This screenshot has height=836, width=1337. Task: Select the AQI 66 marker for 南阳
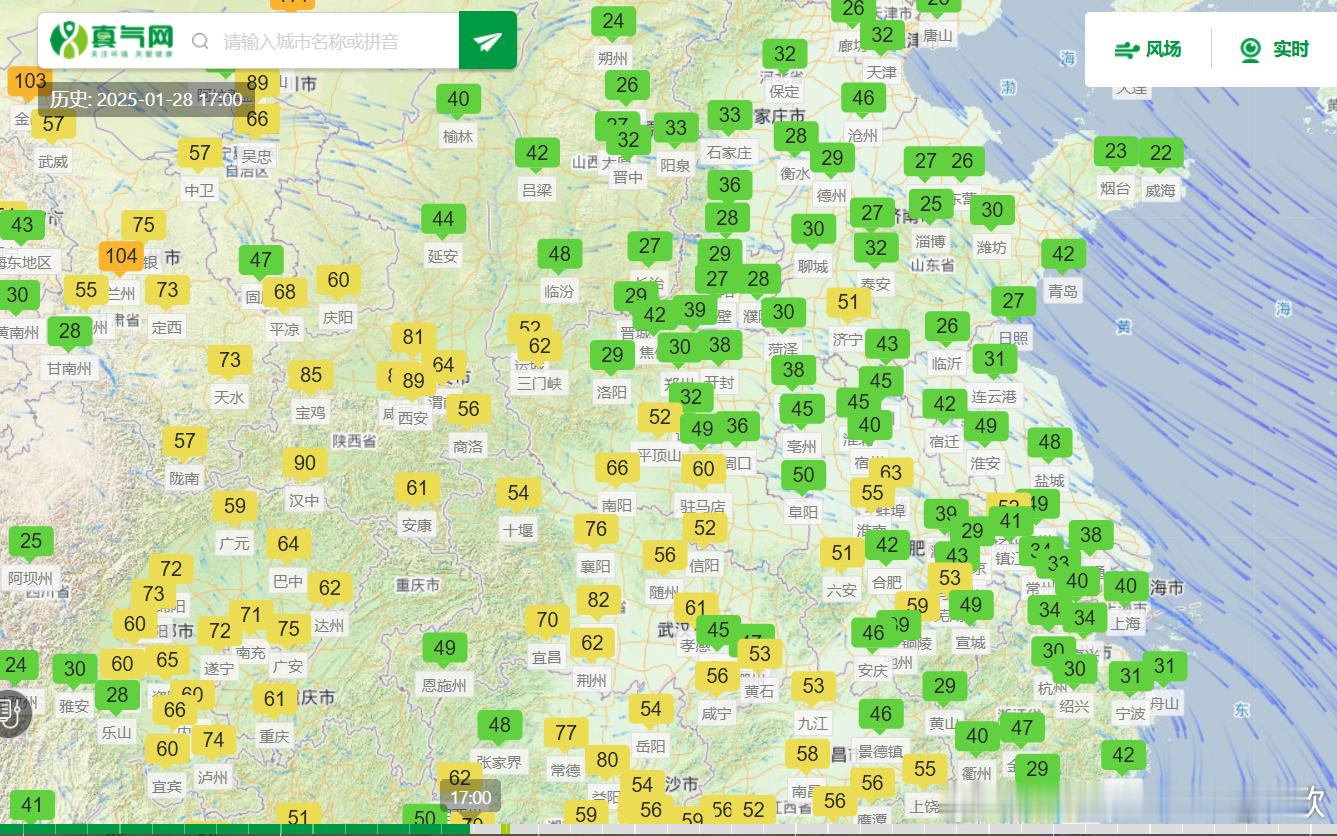(x=617, y=468)
